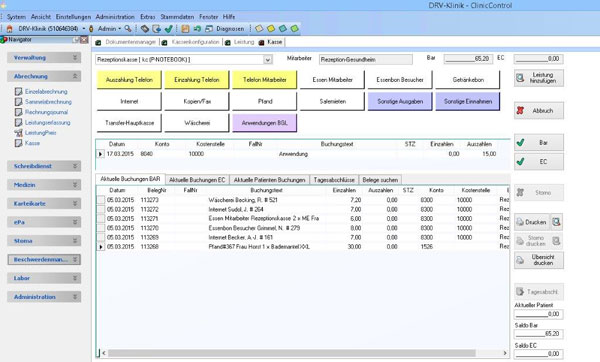The height and width of the screenshot is (362, 600).
Task: Click the scrollbar left arrow under bookings
Action: tap(104, 353)
